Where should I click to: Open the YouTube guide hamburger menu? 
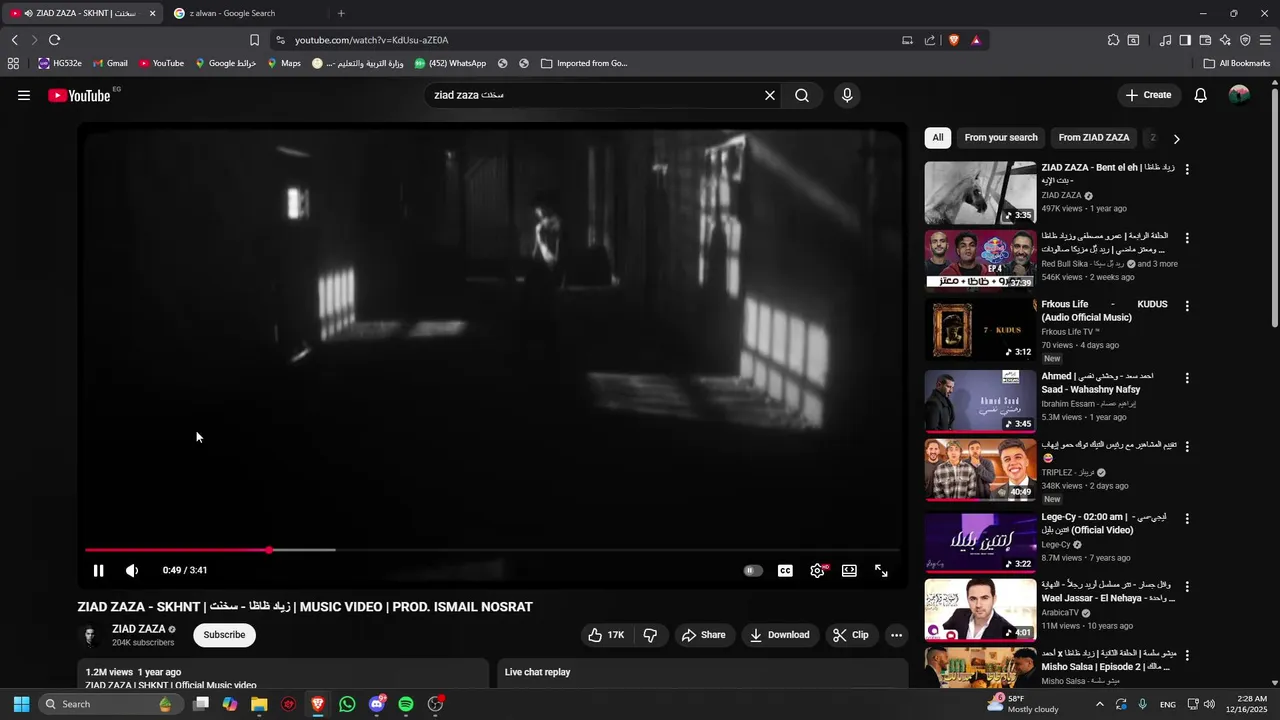(24, 95)
